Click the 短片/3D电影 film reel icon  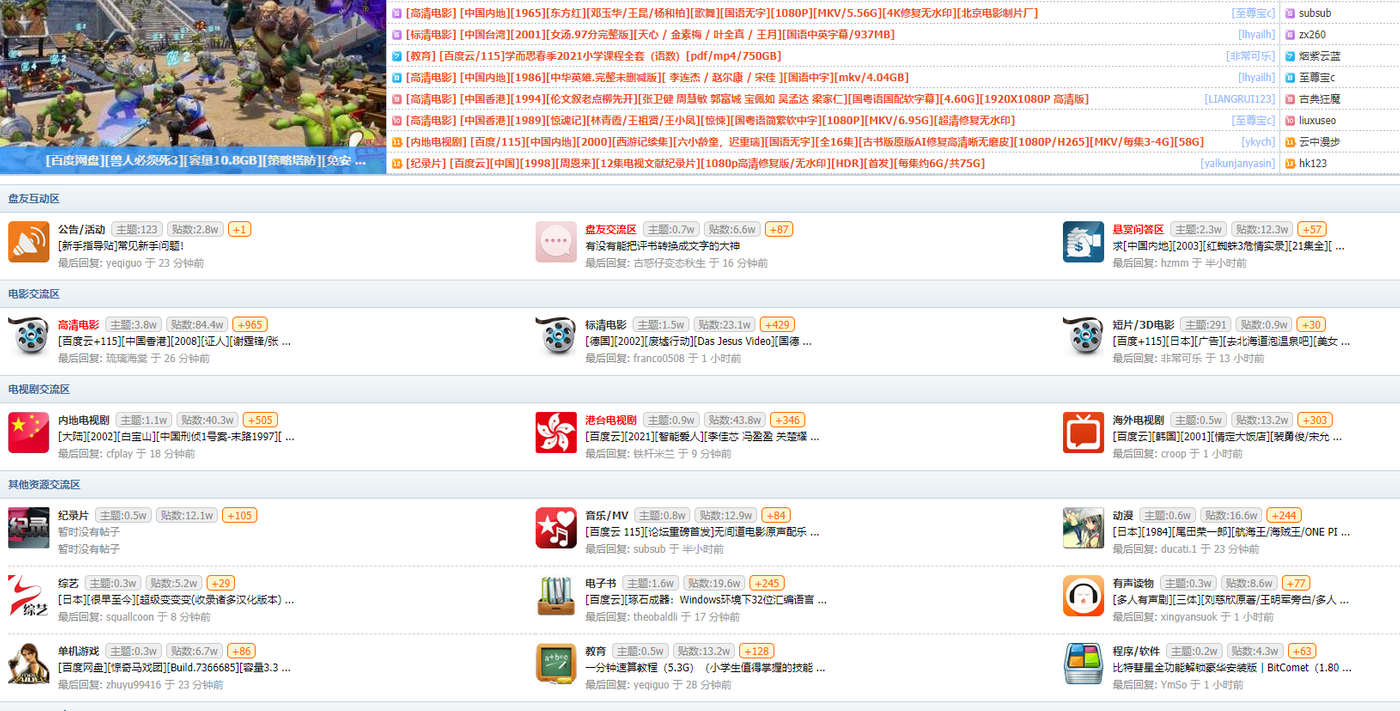click(1083, 337)
